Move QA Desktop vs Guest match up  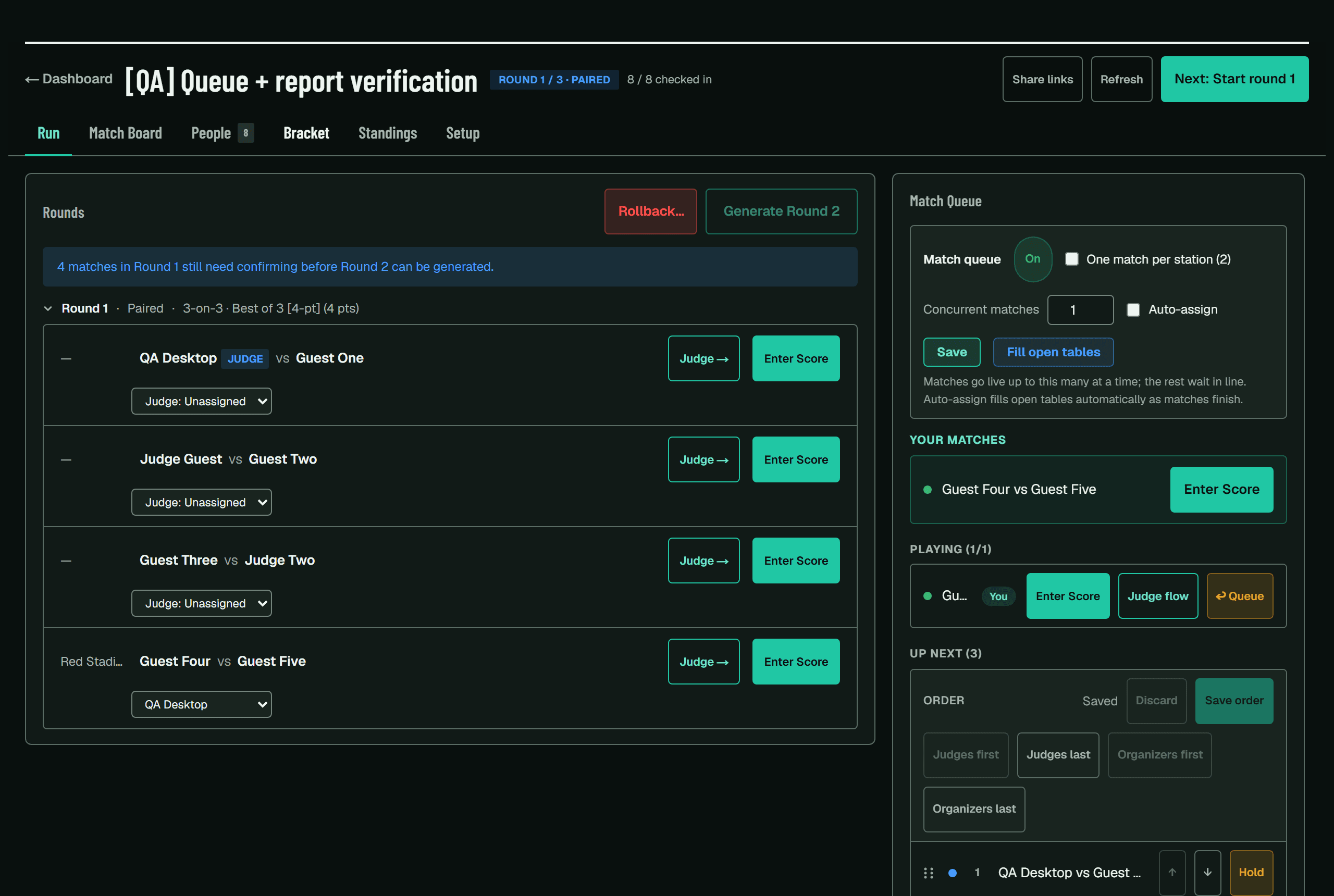point(1172,873)
